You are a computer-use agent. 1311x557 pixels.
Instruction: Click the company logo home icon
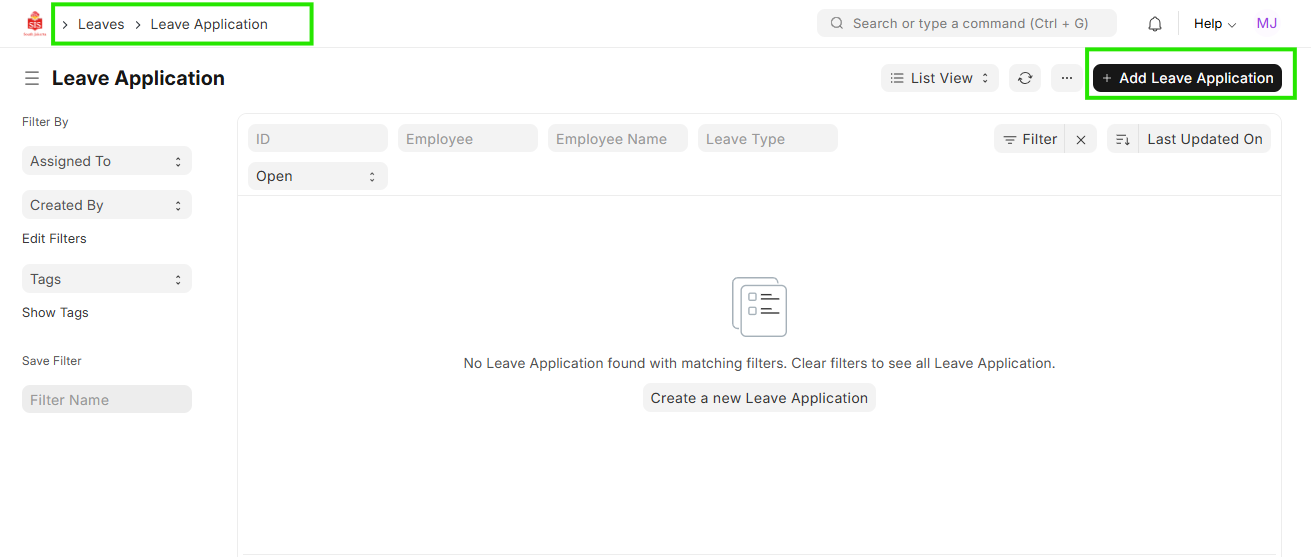click(35, 24)
